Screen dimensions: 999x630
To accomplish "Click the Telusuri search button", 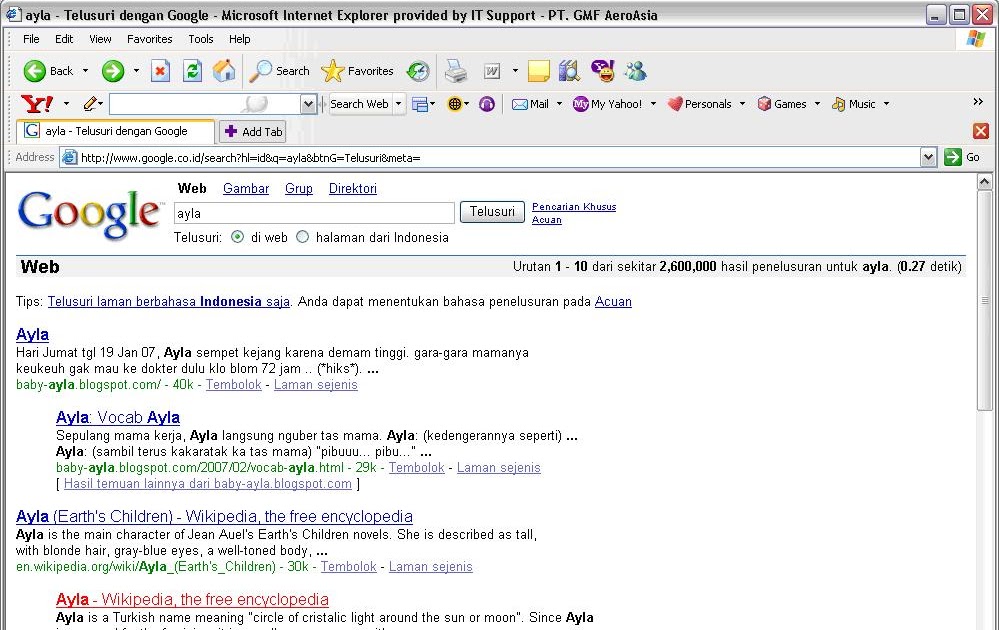I will (492, 211).
